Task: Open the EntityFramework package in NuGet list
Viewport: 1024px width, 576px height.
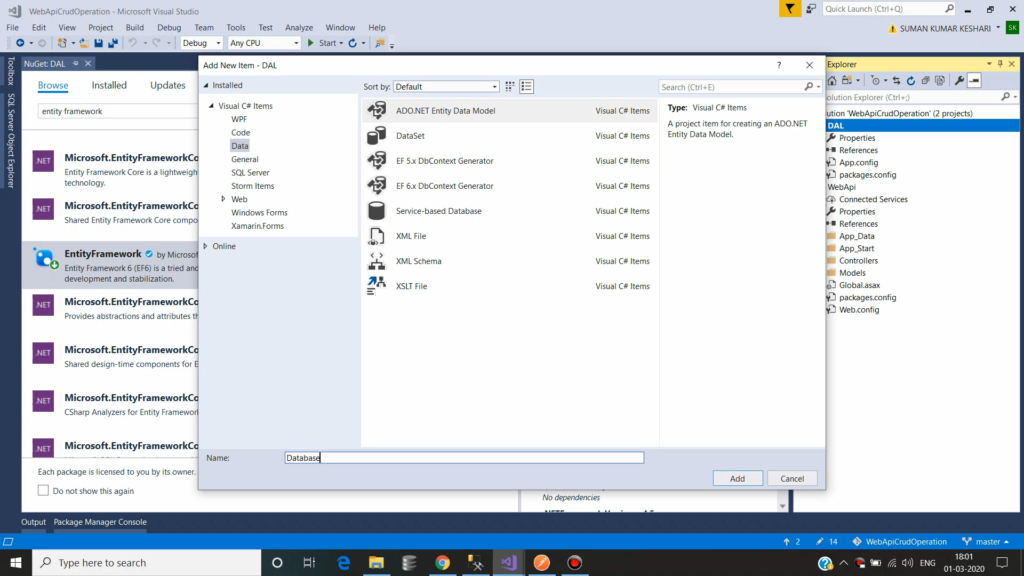Action: click(x=111, y=265)
